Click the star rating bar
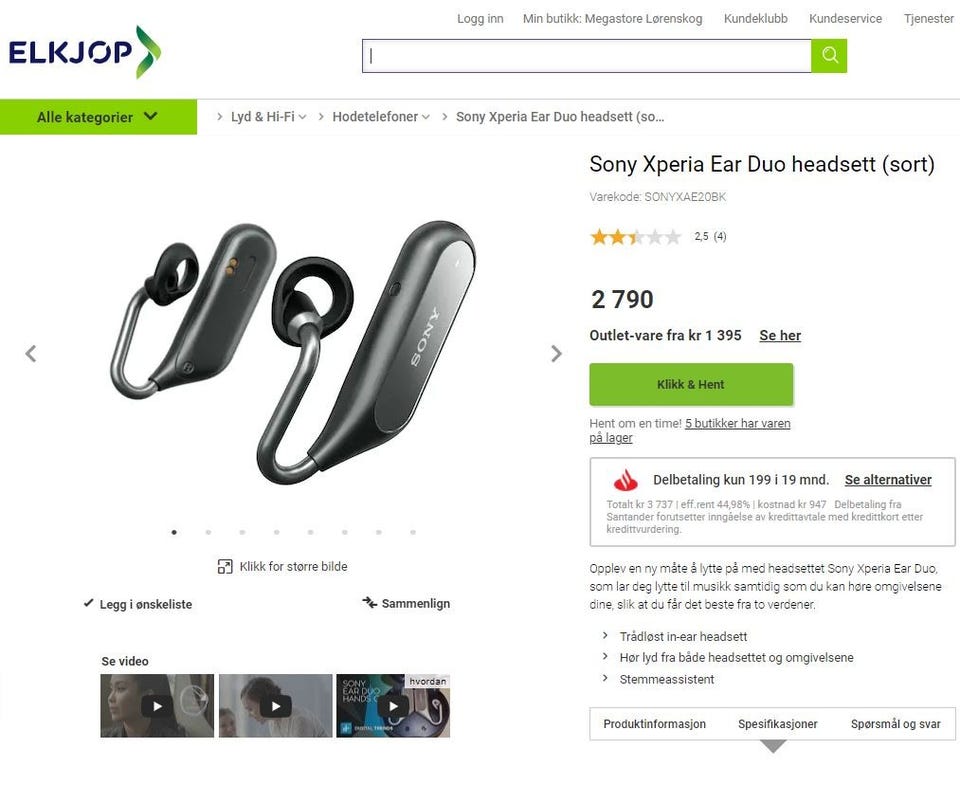Image resolution: width=960 pixels, height=785 pixels. pyautogui.click(x=636, y=236)
